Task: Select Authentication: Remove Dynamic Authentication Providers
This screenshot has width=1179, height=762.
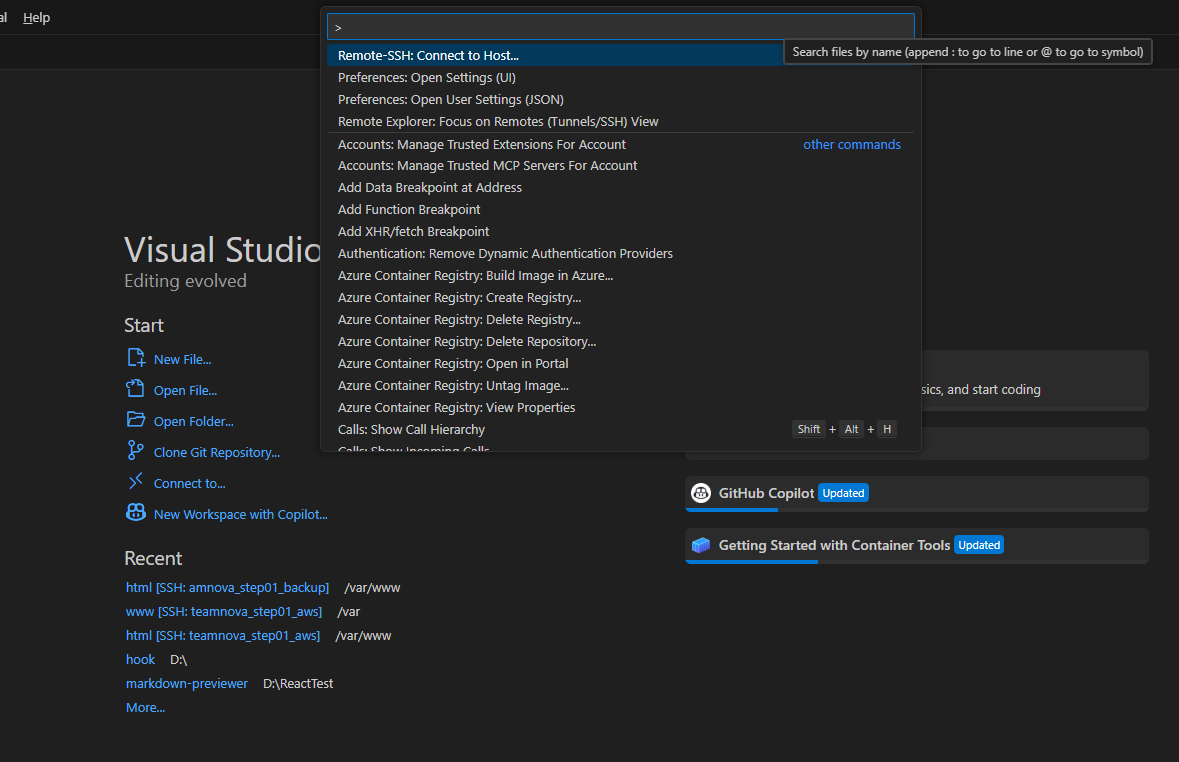Action: 621,253
